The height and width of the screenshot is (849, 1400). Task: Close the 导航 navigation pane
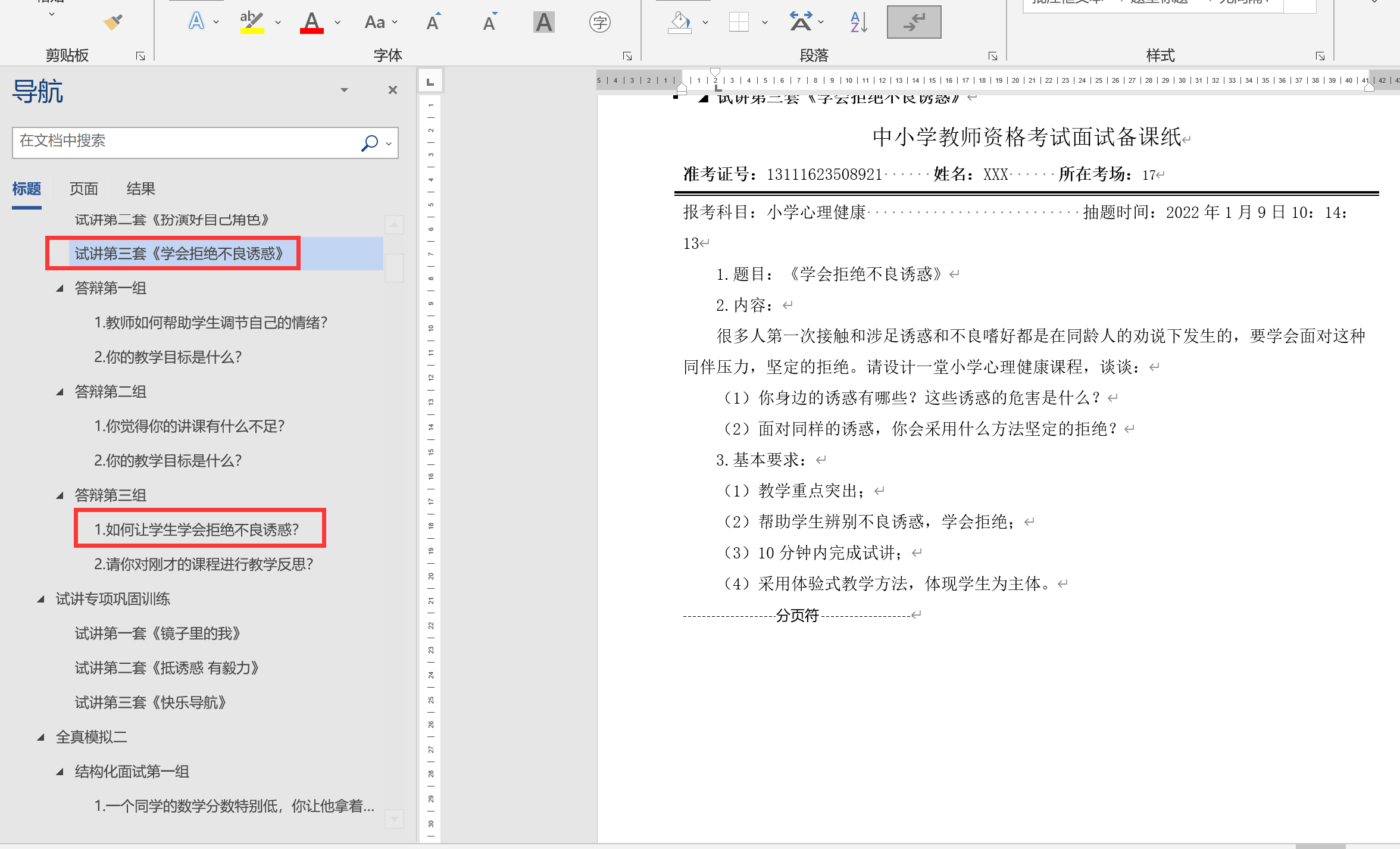coord(392,90)
